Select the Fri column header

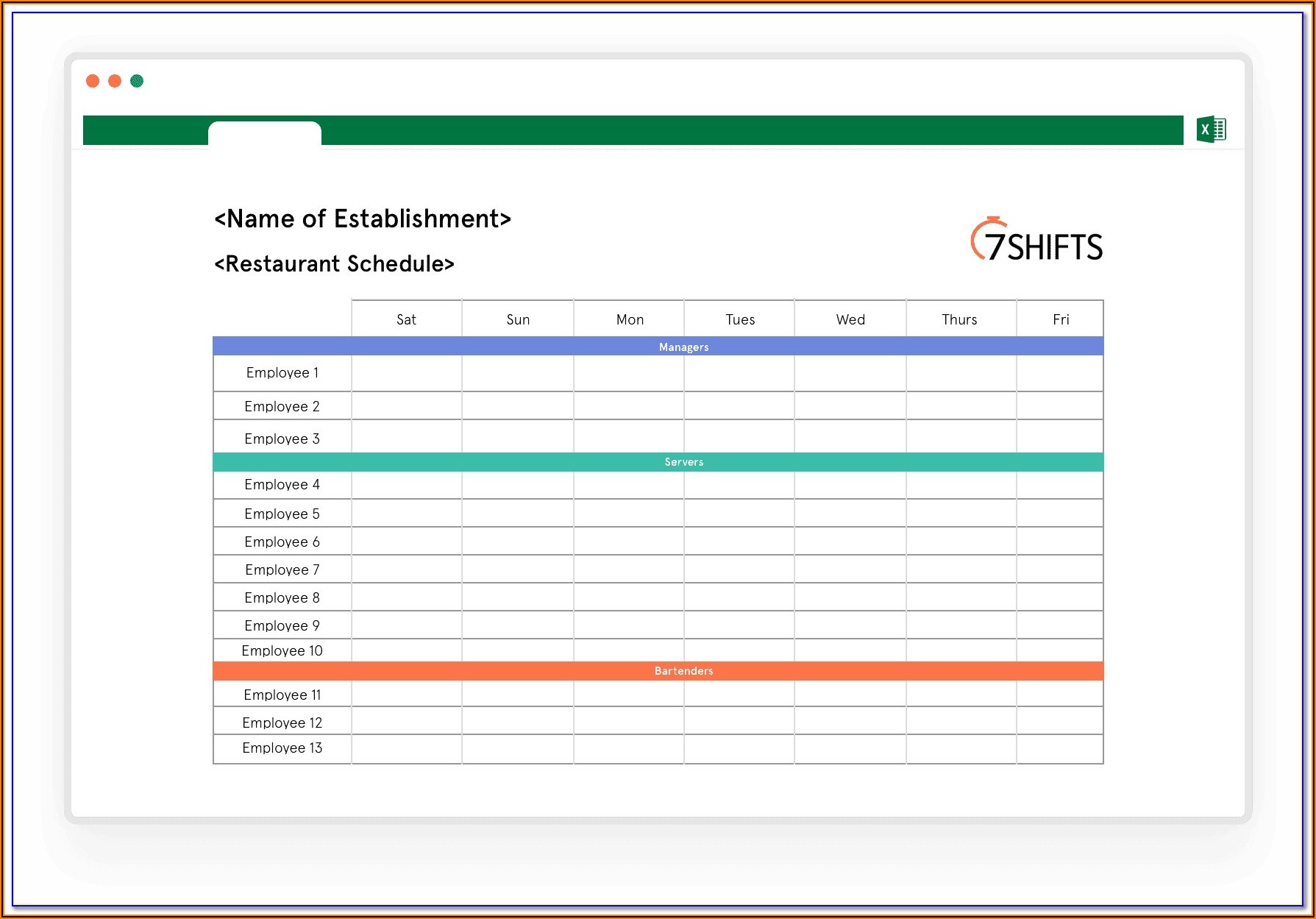(x=1060, y=319)
